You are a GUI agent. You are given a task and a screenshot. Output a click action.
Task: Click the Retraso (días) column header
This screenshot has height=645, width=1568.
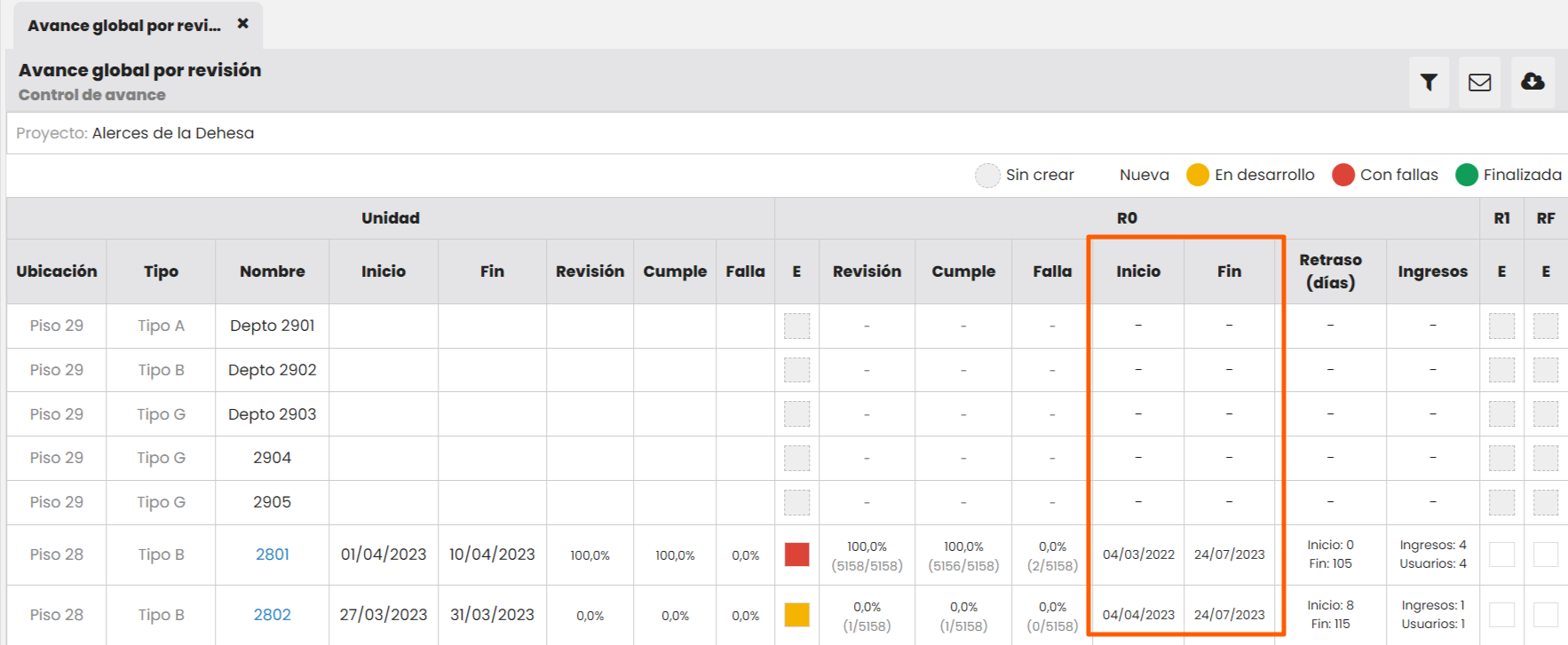coord(1330,271)
